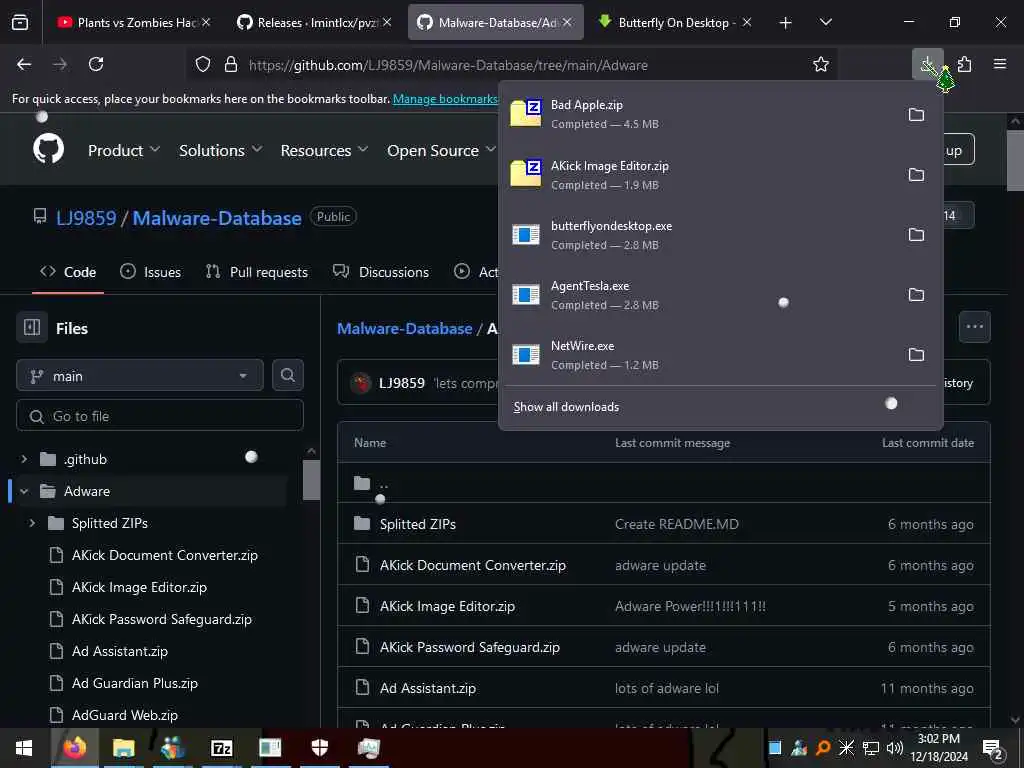Image resolution: width=1024 pixels, height=768 pixels.
Task: Select AKick Document Converter.zip in file tree
Action: [x=165, y=555]
